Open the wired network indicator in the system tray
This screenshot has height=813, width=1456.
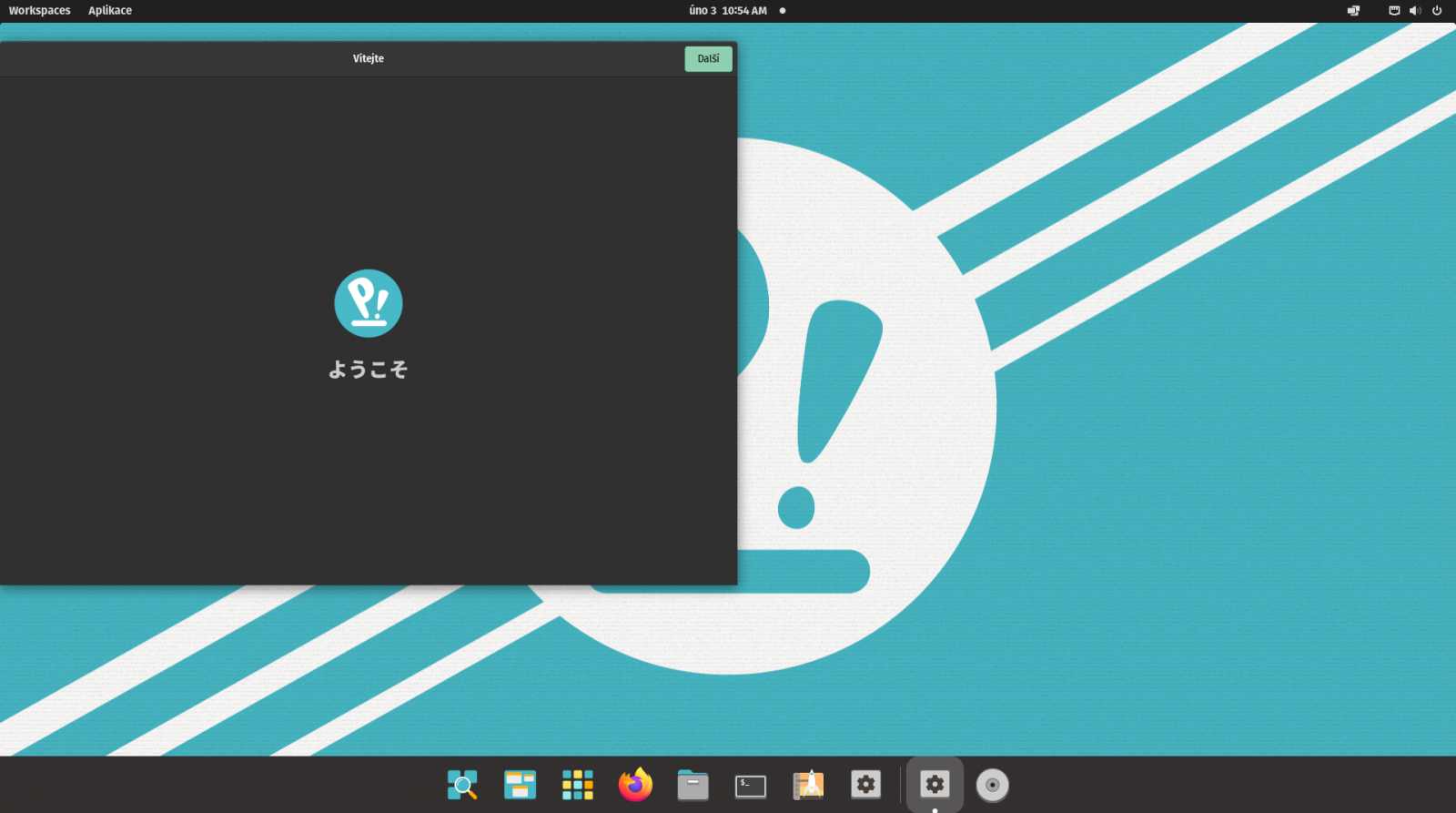[x=1394, y=11]
